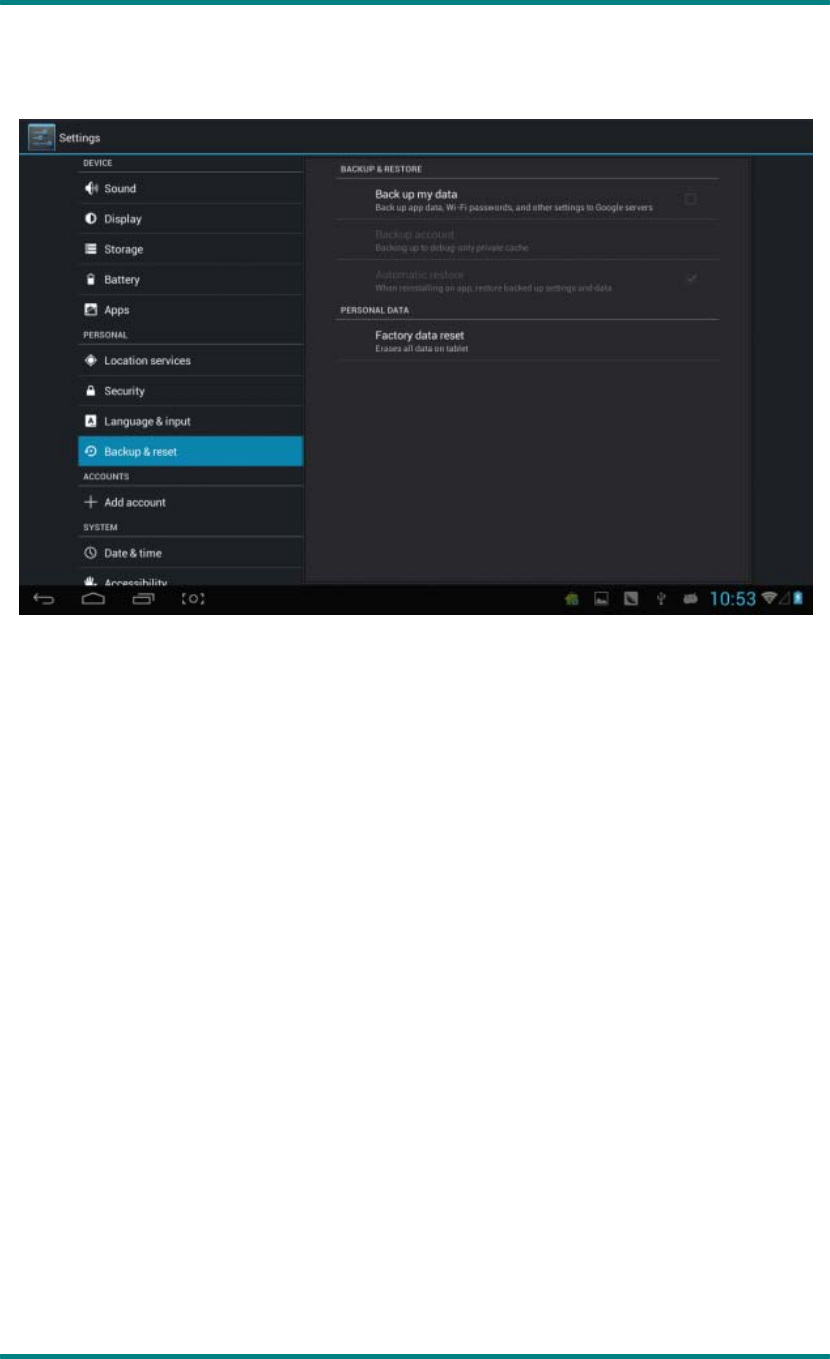Tap the Home navigation button

pyautogui.click(x=93, y=599)
